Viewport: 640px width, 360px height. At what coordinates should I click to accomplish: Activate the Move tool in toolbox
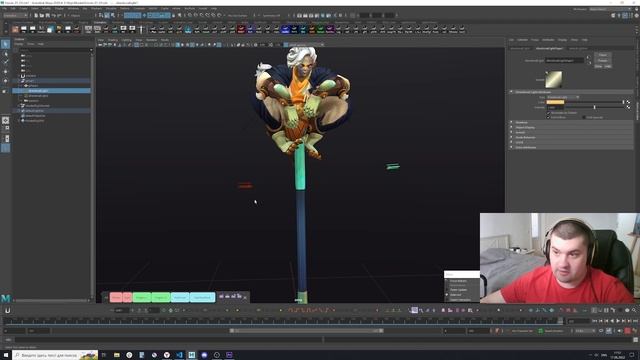5,71
